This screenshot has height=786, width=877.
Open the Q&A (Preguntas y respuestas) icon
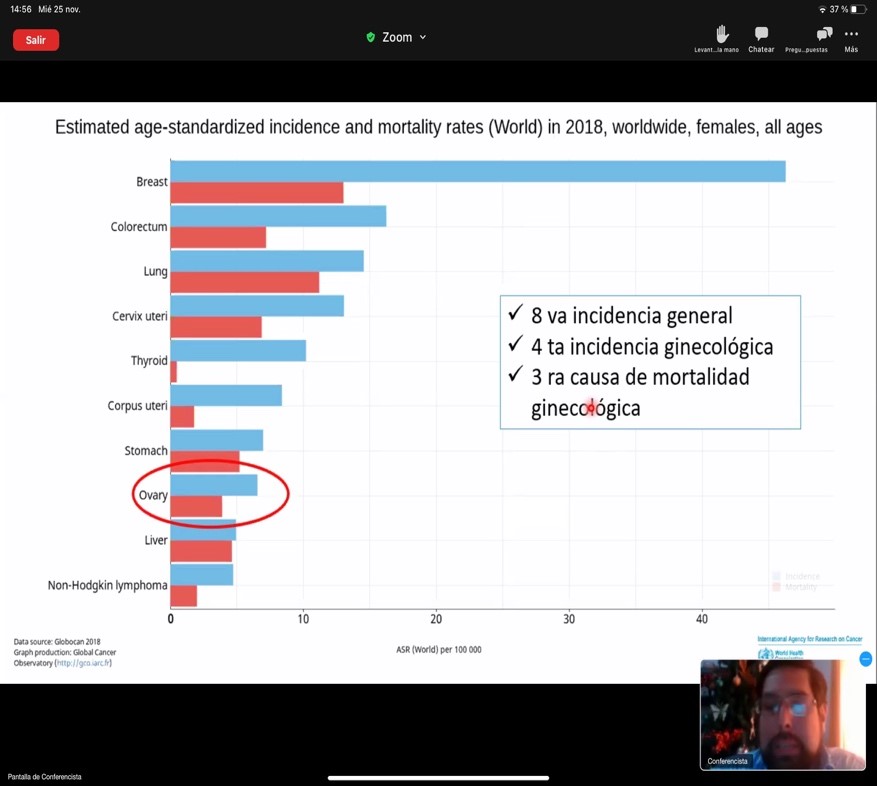pos(824,34)
